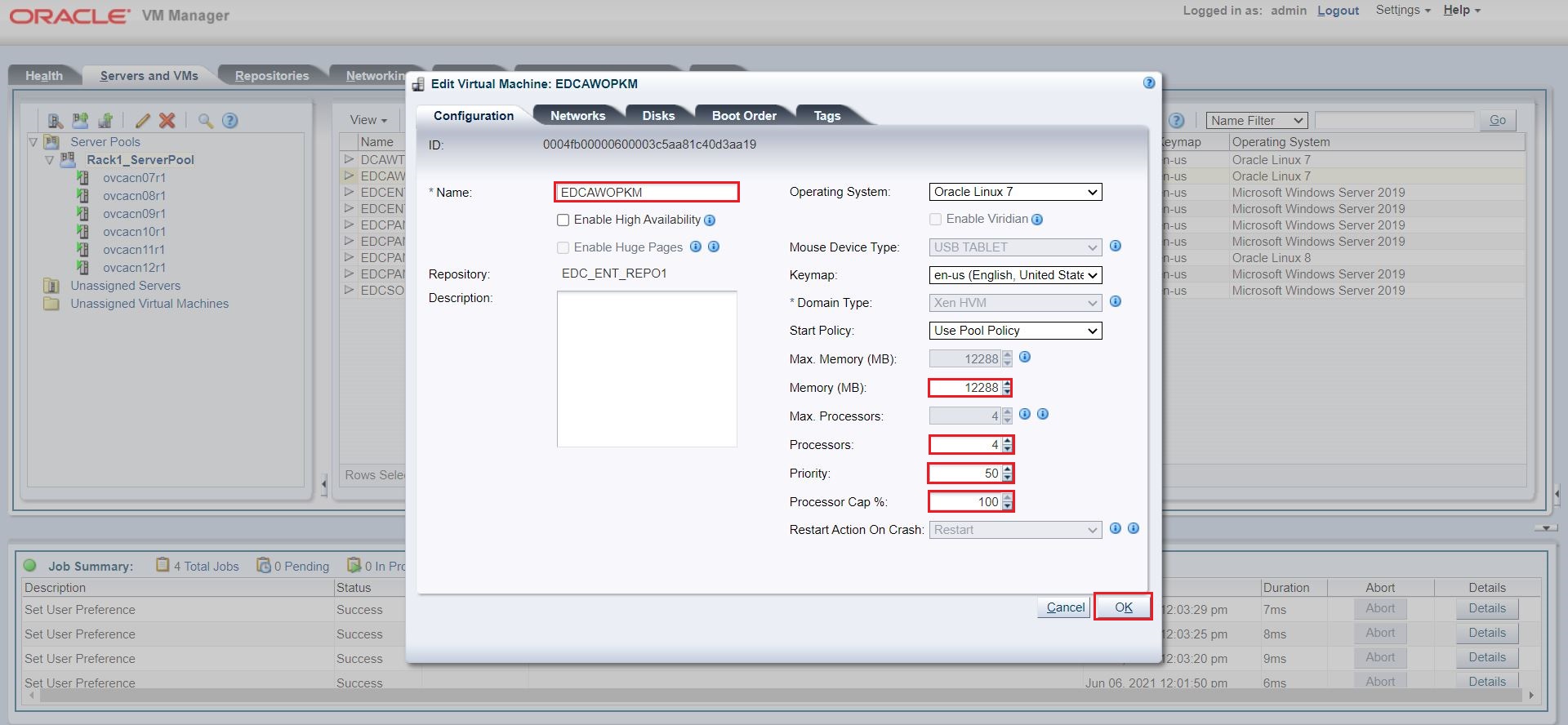Click info icon next to Mouse Device Type

1116,246
